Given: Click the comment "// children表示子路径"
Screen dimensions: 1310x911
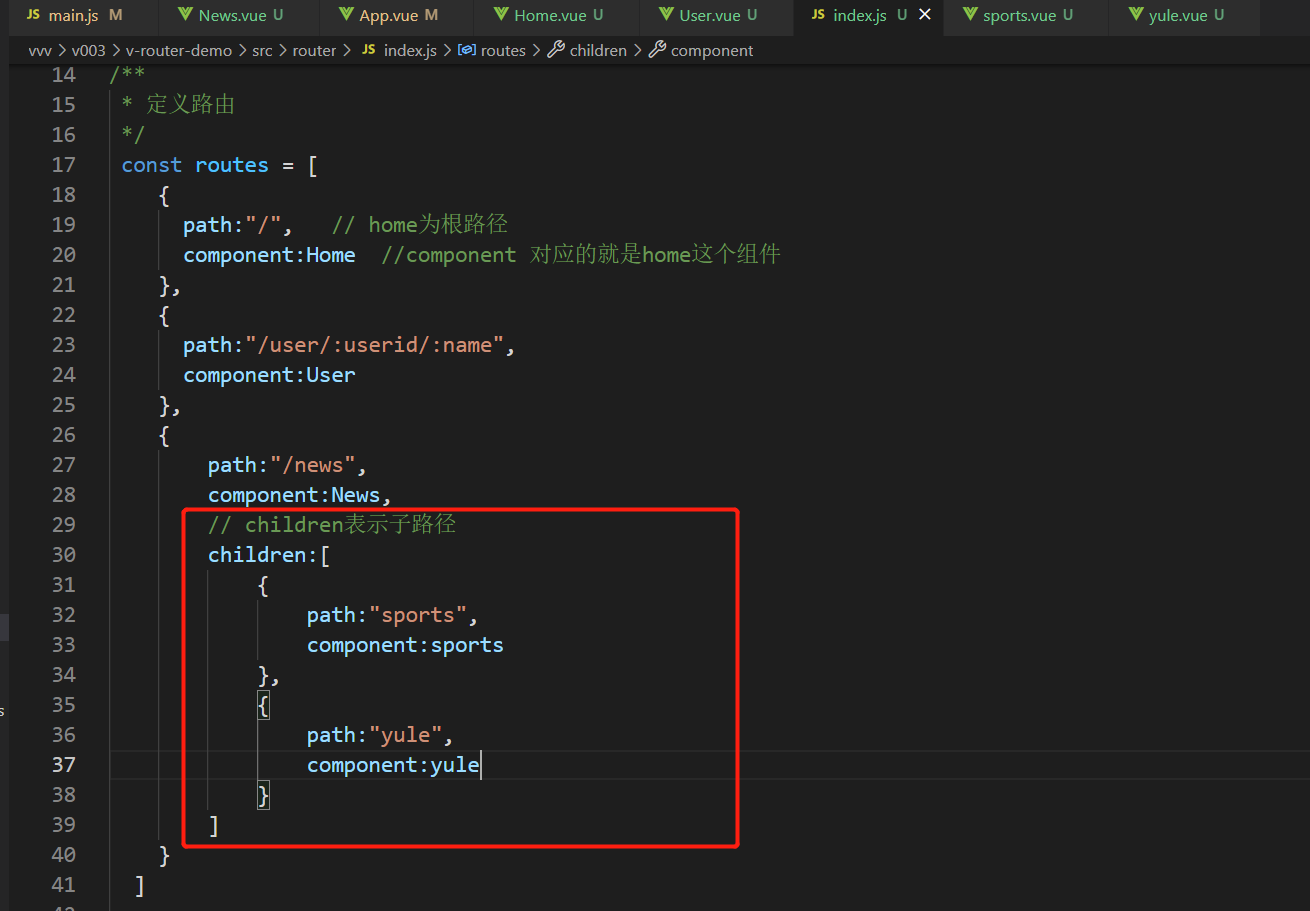Looking at the screenshot, I should [x=332, y=524].
